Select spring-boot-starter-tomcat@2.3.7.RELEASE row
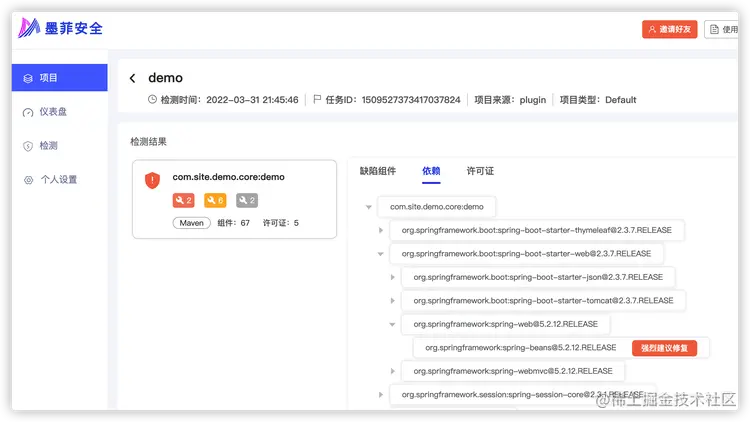 [543, 300]
